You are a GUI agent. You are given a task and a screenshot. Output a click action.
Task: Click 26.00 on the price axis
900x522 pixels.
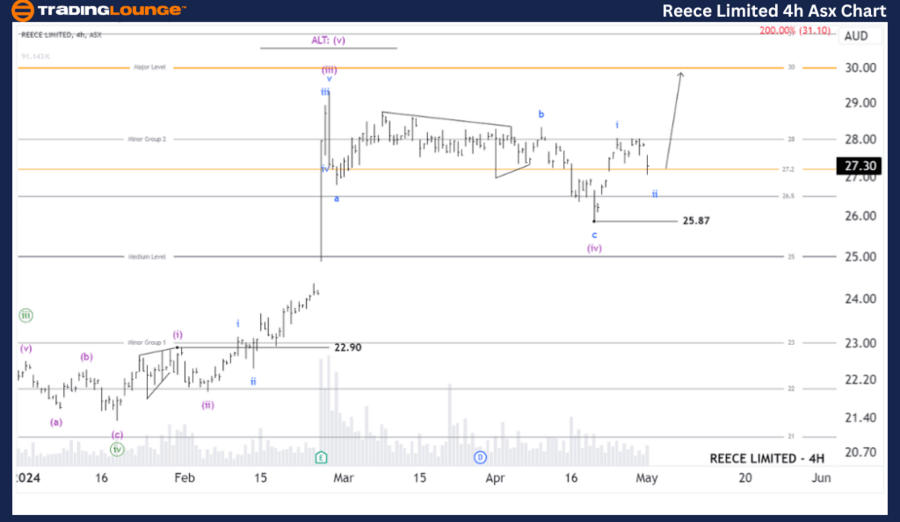coord(860,216)
